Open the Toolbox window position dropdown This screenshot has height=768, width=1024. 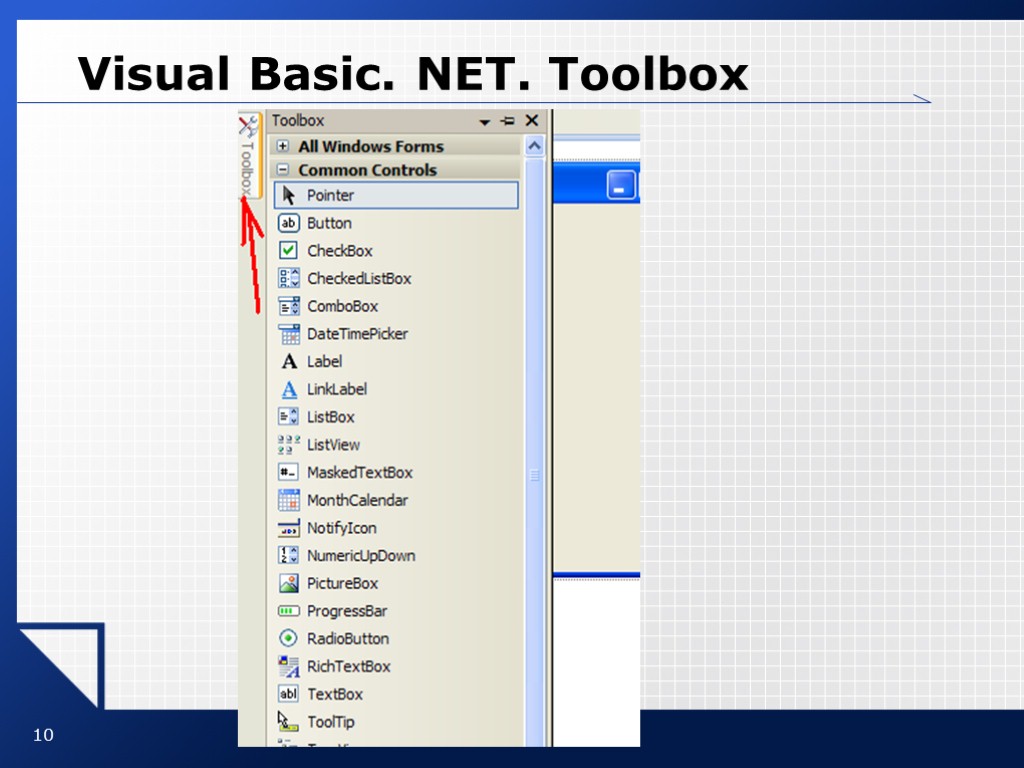tap(485, 122)
